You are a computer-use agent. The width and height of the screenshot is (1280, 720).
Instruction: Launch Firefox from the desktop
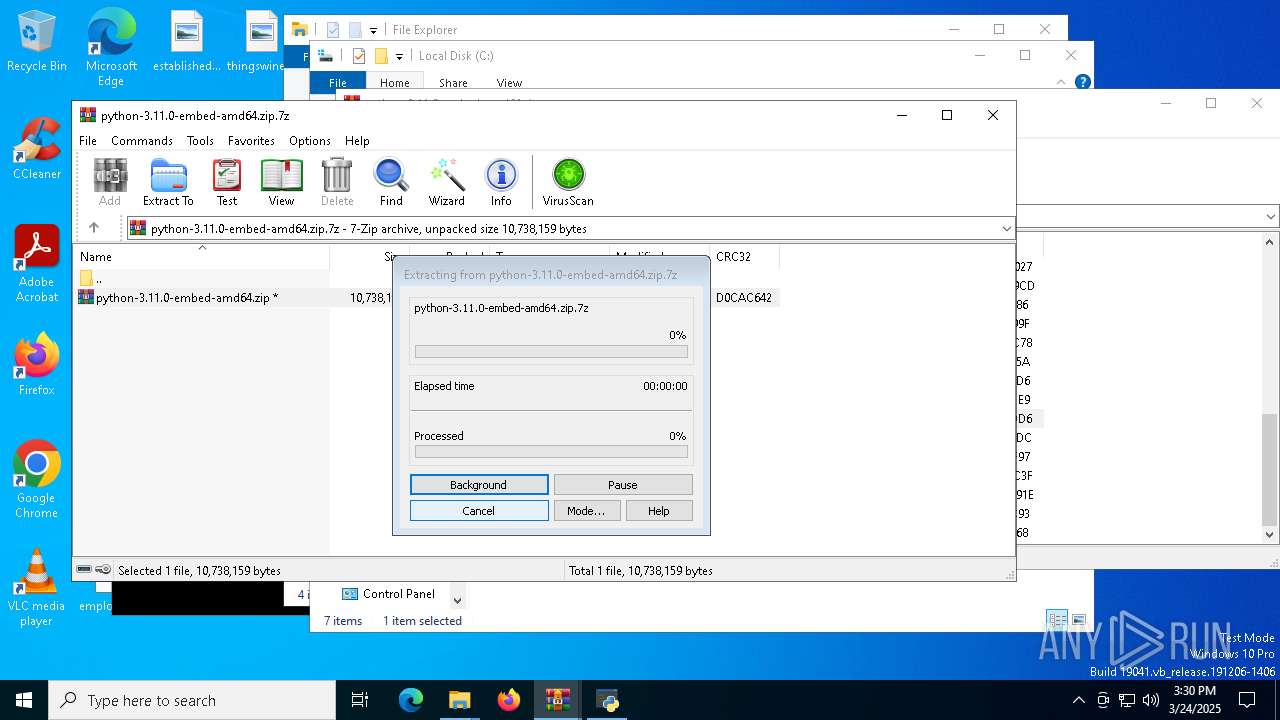[37, 365]
